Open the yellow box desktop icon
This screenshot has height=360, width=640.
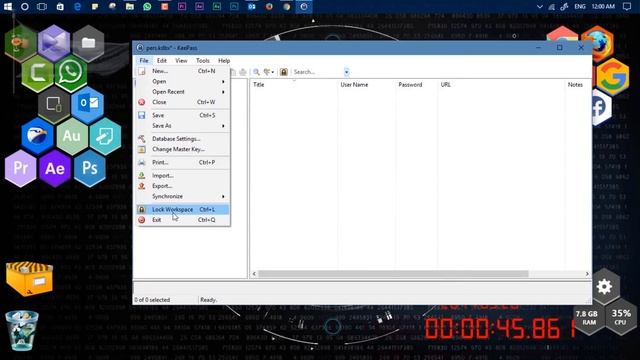(x=29, y=279)
